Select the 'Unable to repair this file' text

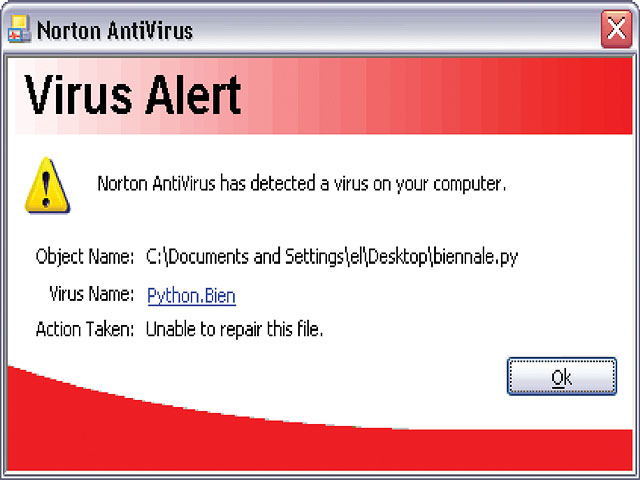(x=234, y=329)
